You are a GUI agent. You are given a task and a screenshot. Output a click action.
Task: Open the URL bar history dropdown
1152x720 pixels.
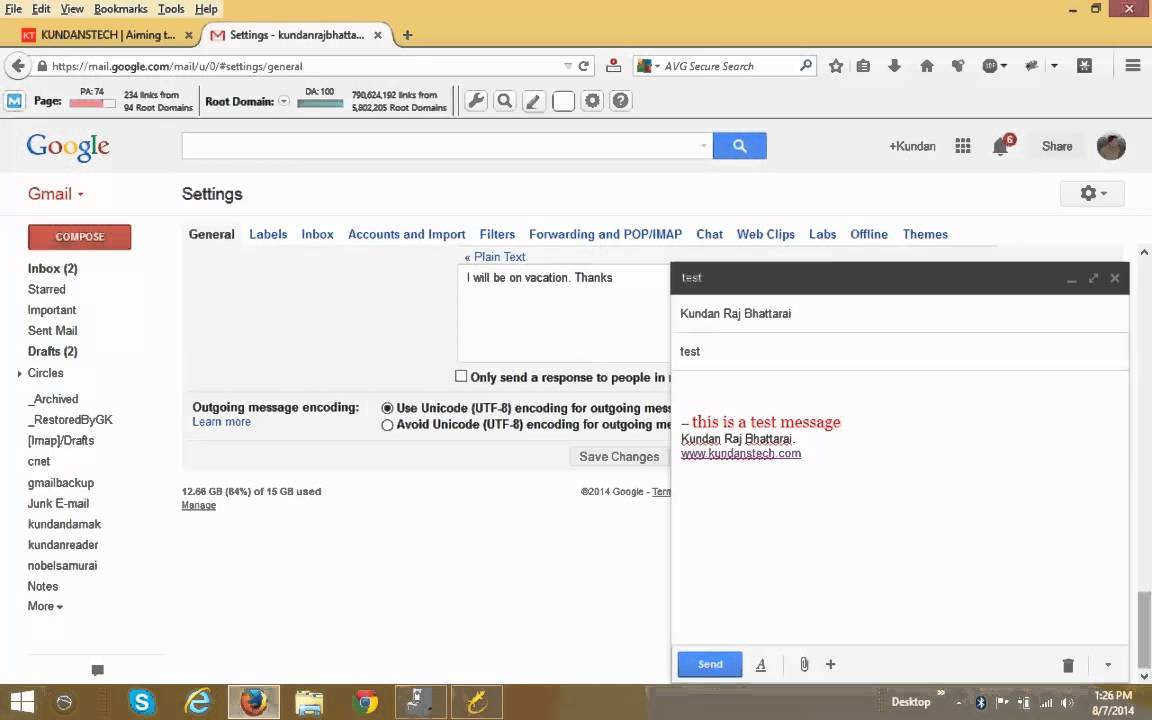(x=567, y=66)
